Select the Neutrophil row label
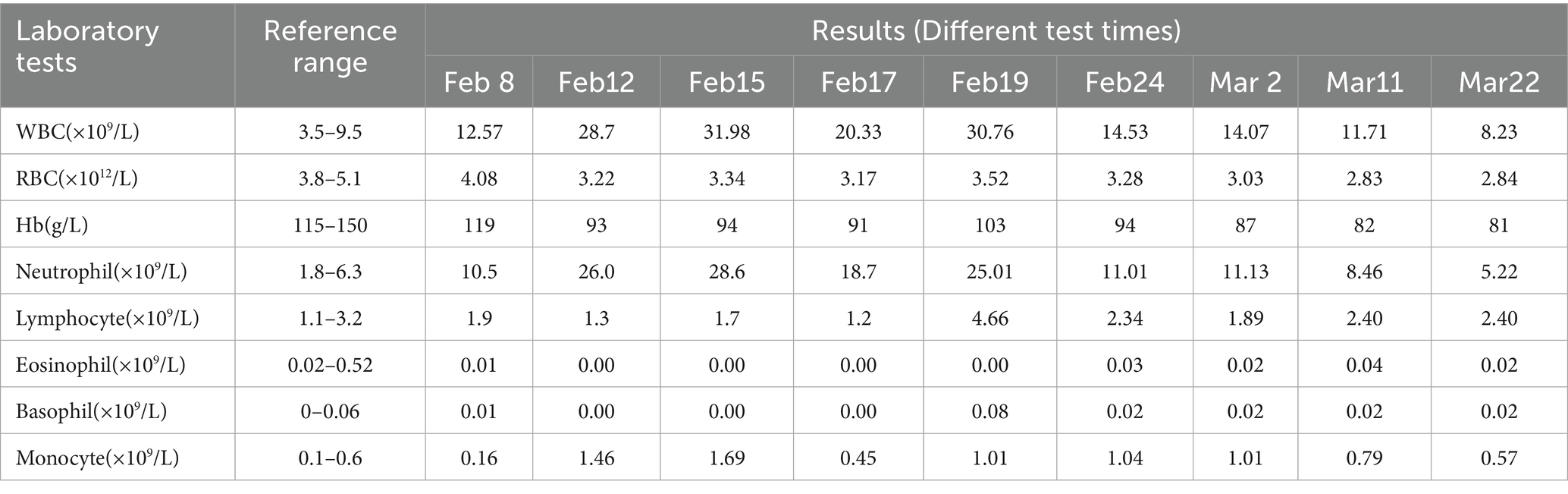The image size is (1568, 494). point(101,272)
